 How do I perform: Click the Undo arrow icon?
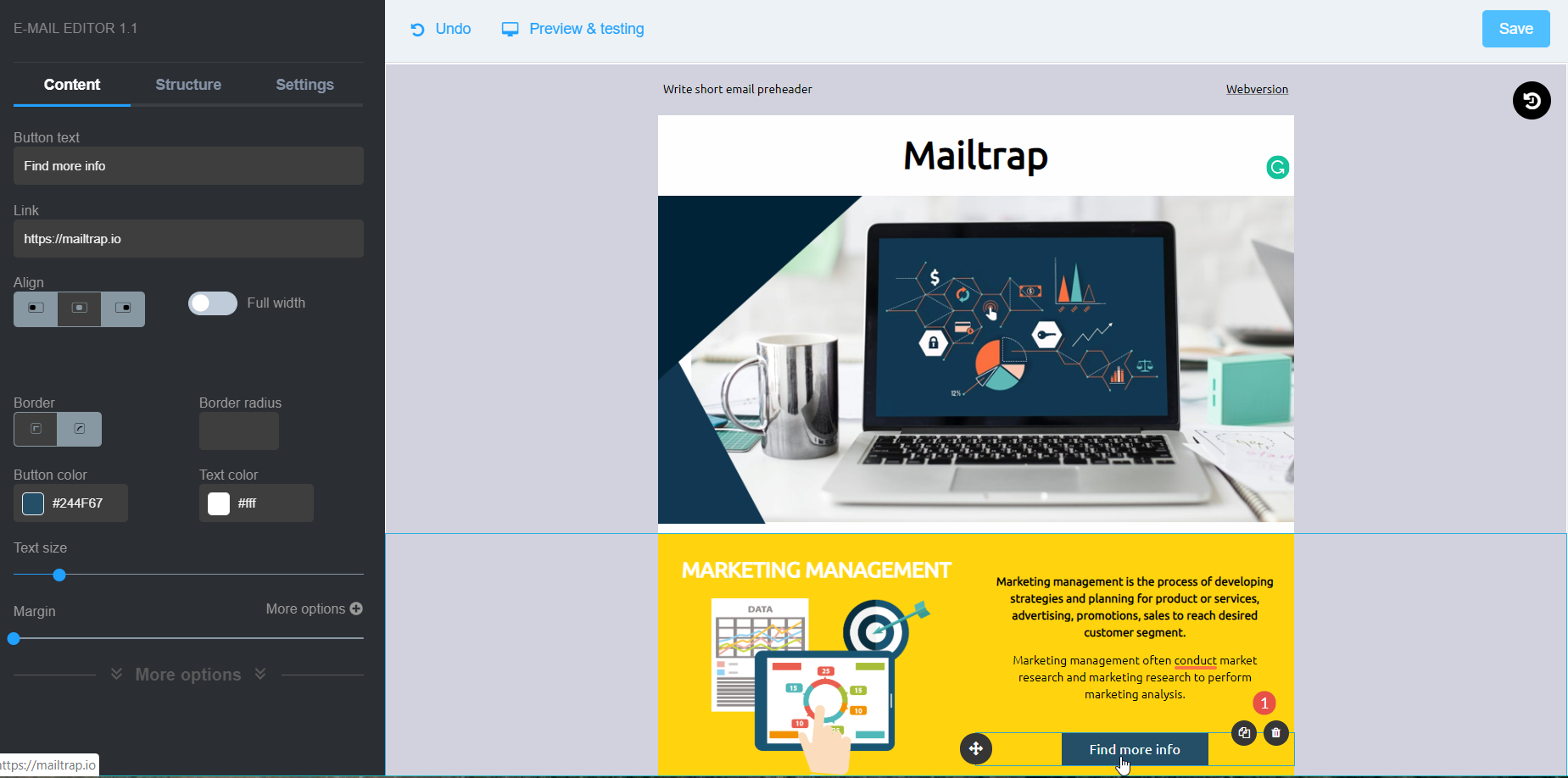click(x=417, y=30)
